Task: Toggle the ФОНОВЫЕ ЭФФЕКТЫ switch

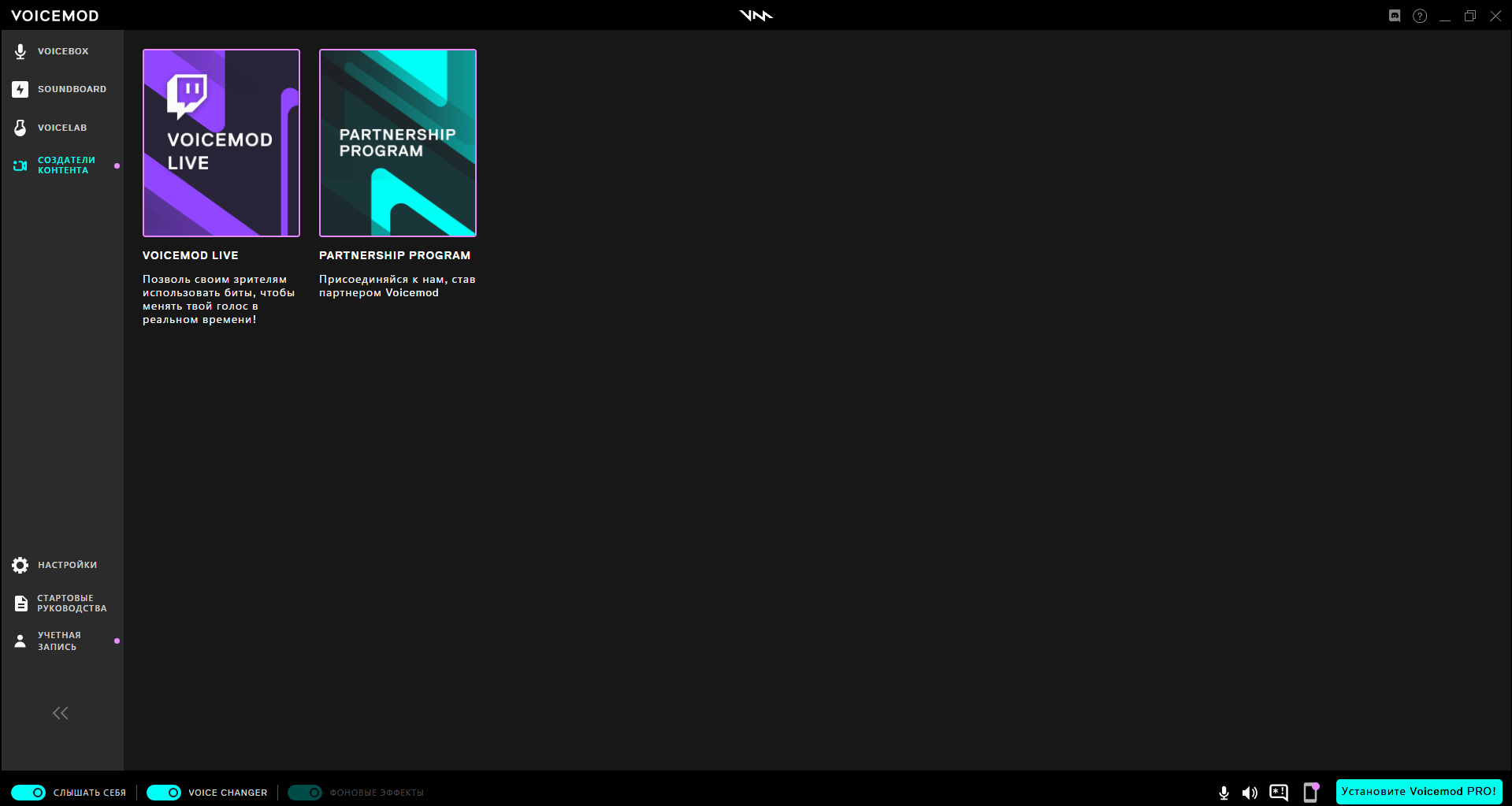Action: pyautogui.click(x=305, y=793)
